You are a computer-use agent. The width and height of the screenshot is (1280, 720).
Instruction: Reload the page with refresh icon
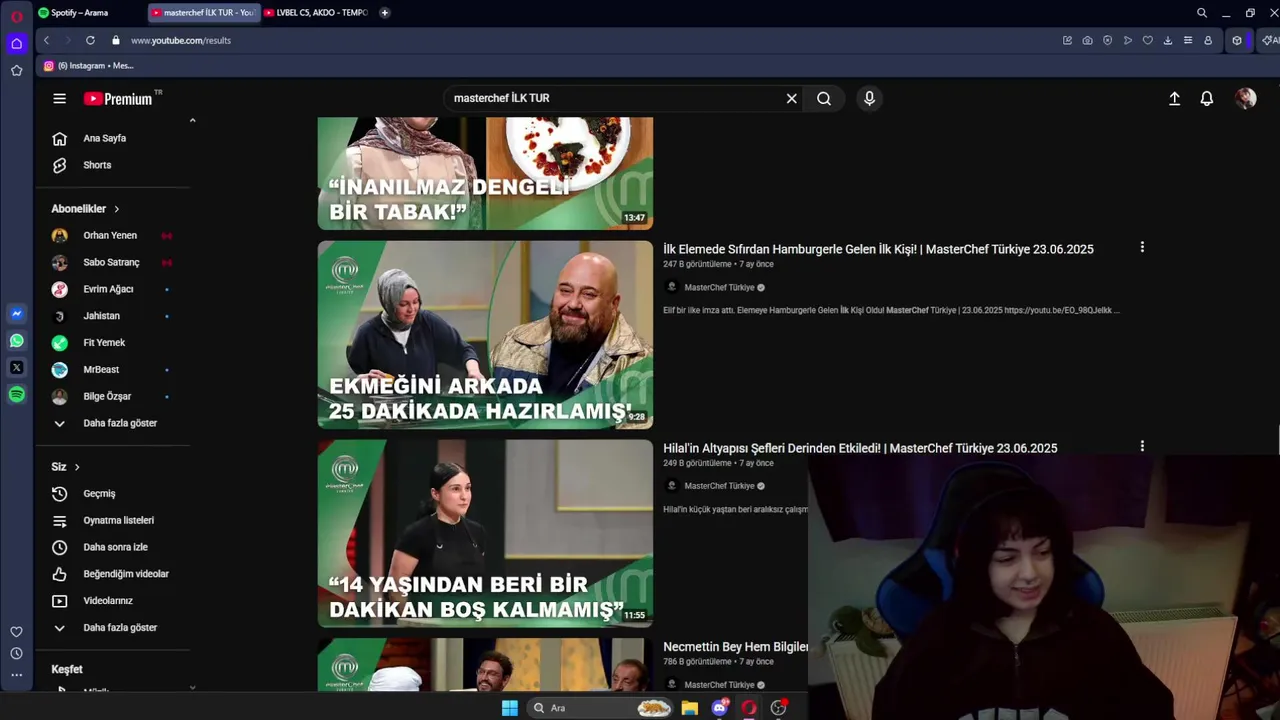pos(90,40)
